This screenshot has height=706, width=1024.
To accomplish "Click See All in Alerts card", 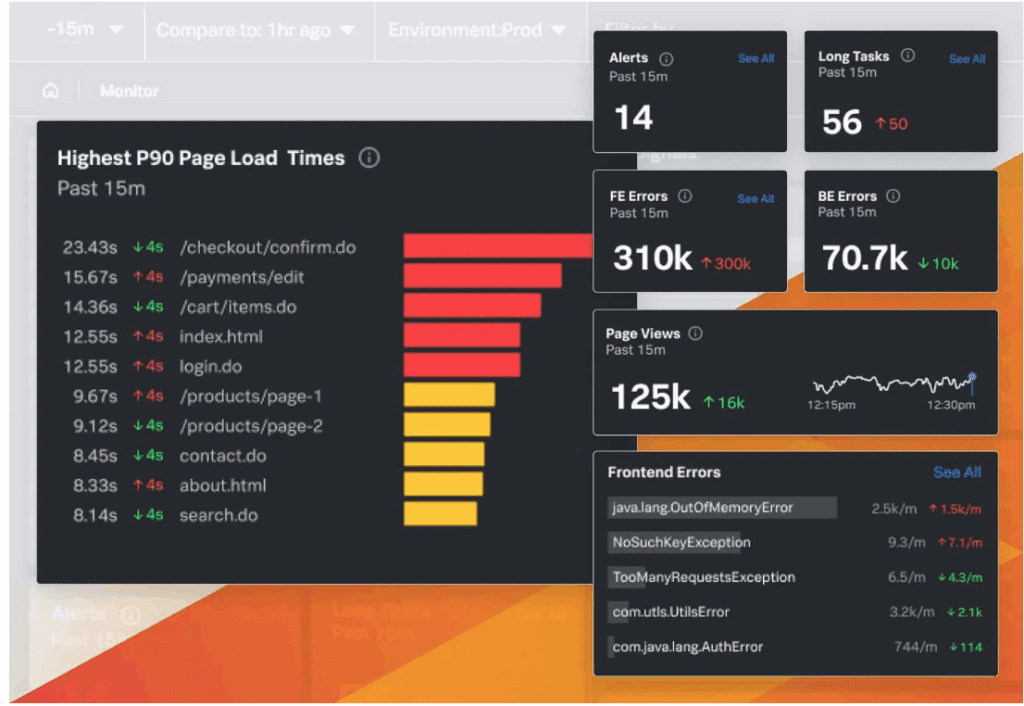I will tap(756, 59).
